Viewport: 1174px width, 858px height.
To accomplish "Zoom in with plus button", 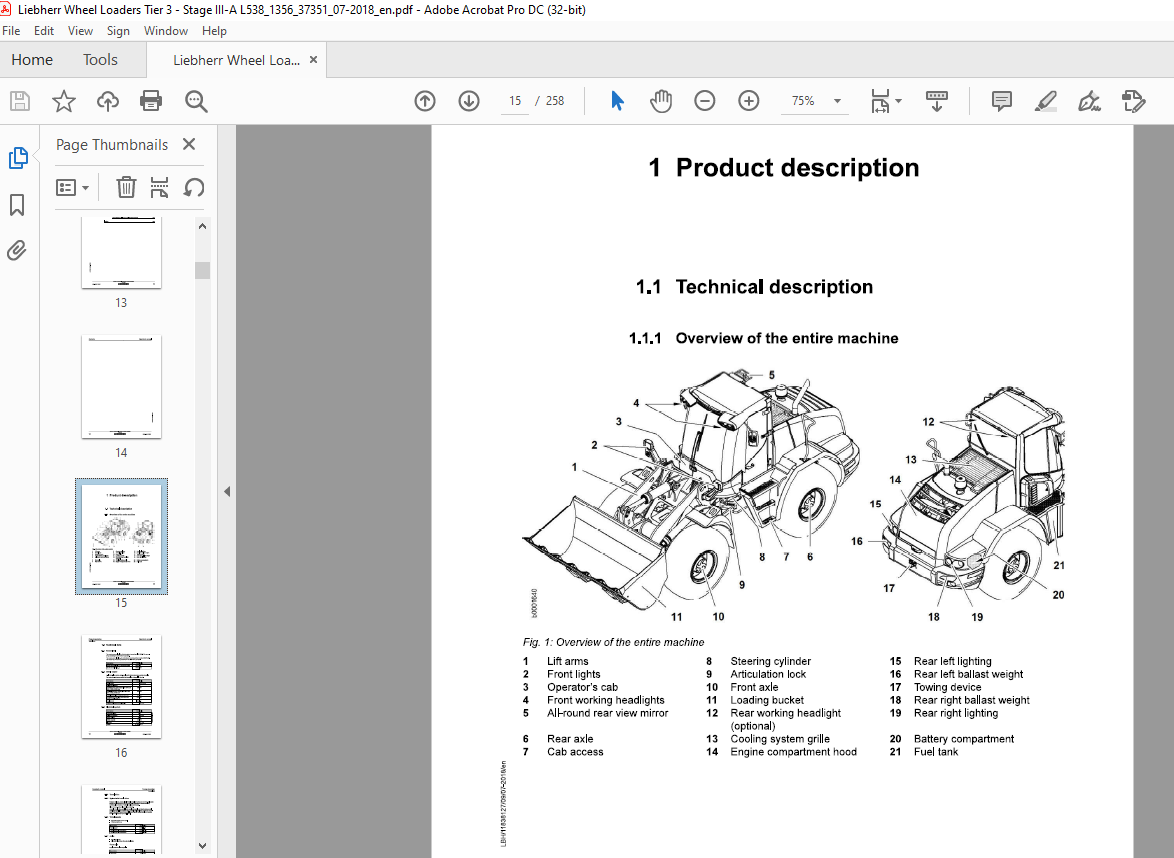I will [749, 101].
